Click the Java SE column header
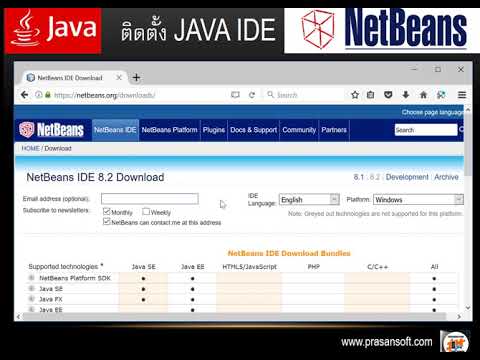This screenshot has width=480, height=360. [x=144, y=267]
